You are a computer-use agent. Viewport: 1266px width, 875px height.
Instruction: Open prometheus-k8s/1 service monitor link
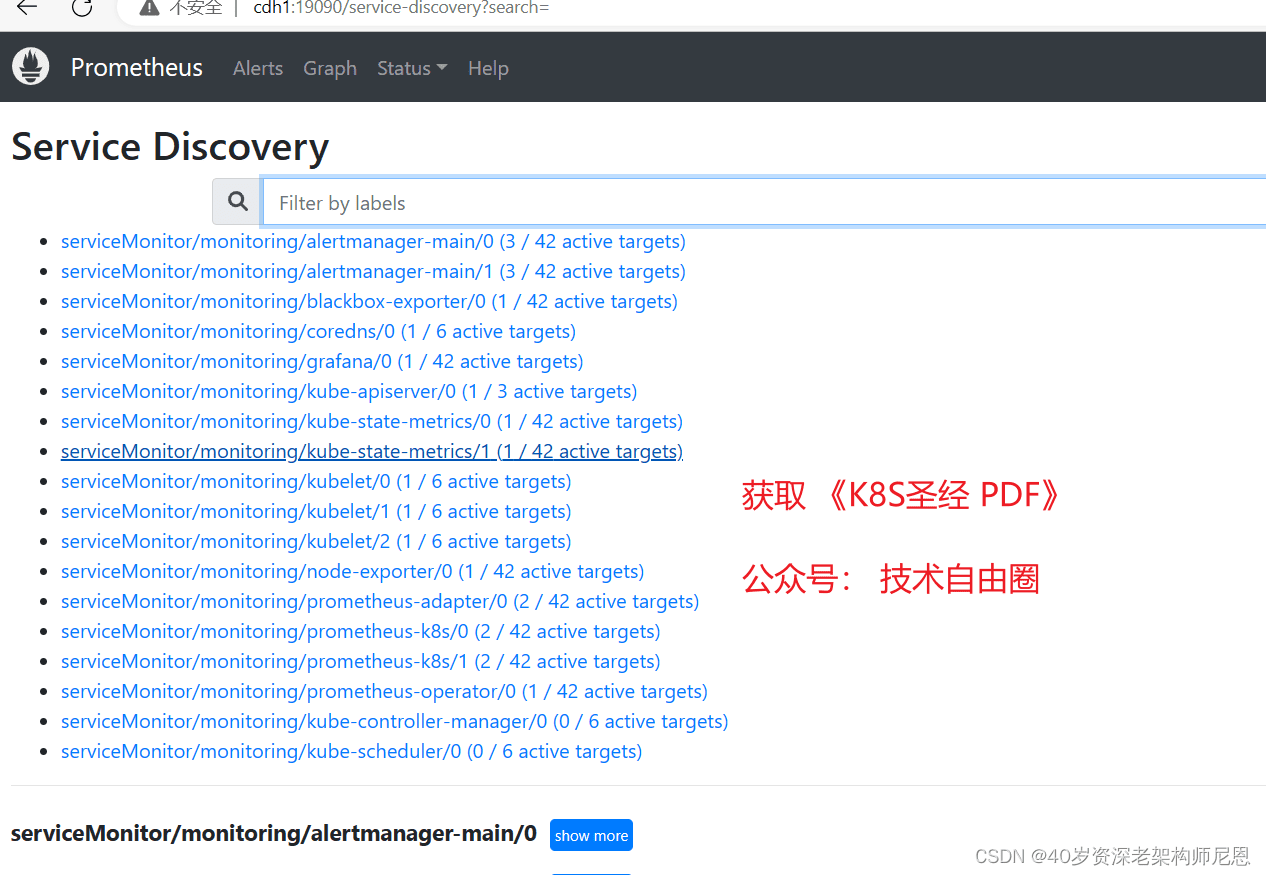[361, 661]
